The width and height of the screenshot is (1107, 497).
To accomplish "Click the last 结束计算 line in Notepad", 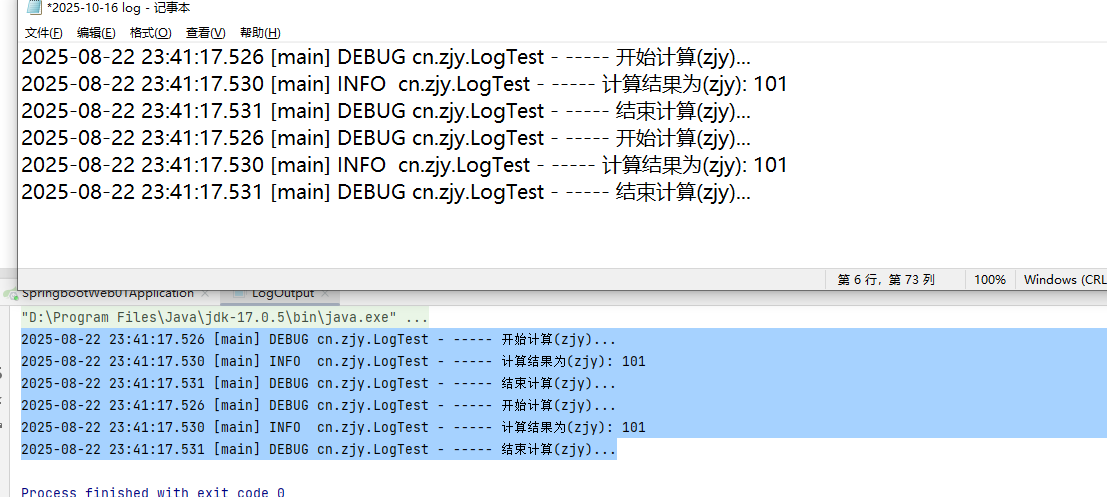I will click(x=385, y=192).
